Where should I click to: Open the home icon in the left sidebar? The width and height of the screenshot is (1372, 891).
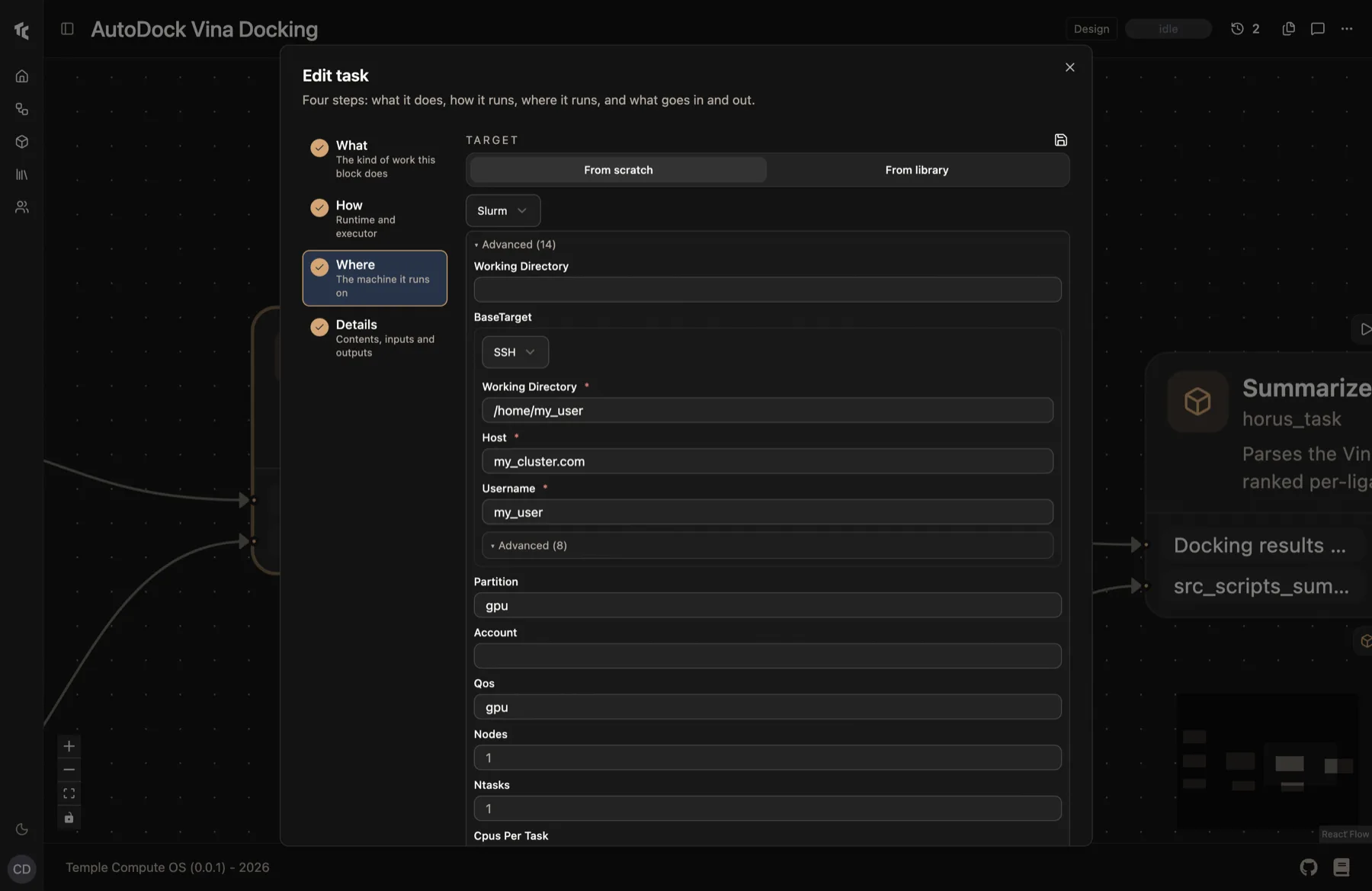21,76
